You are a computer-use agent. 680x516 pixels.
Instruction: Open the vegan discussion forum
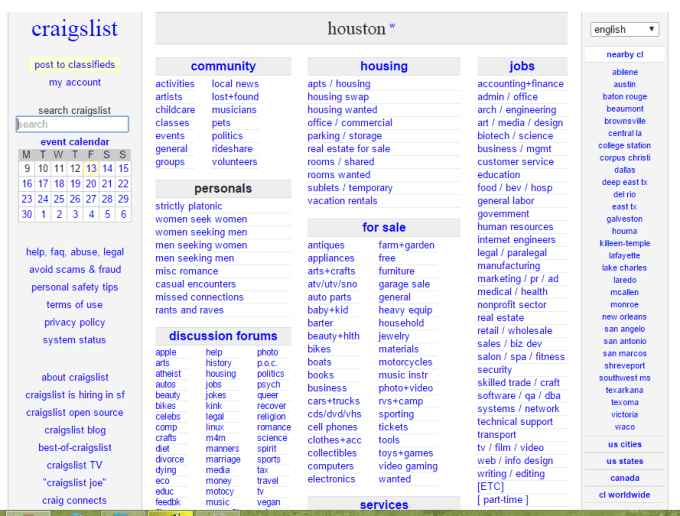coord(268,502)
